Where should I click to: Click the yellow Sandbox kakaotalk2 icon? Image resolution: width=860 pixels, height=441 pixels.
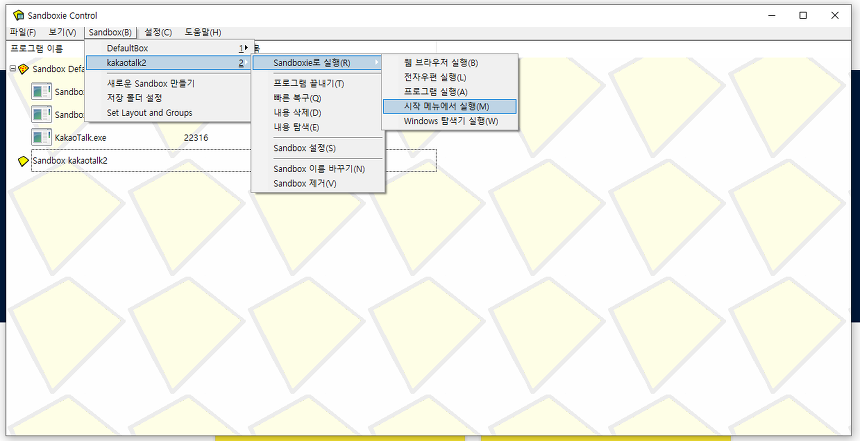[x=24, y=160]
